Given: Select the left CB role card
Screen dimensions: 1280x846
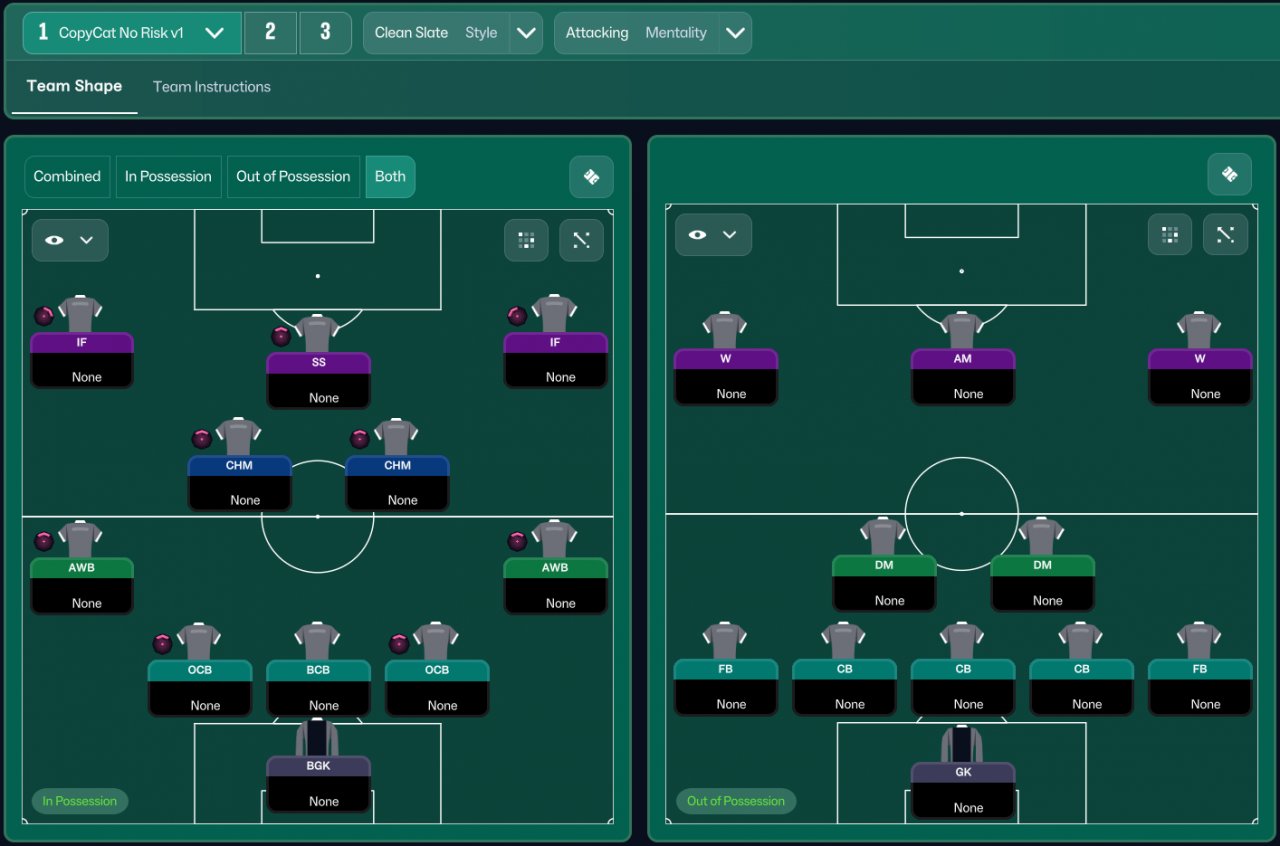Looking at the screenshot, I should pyautogui.click(x=844, y=687).
